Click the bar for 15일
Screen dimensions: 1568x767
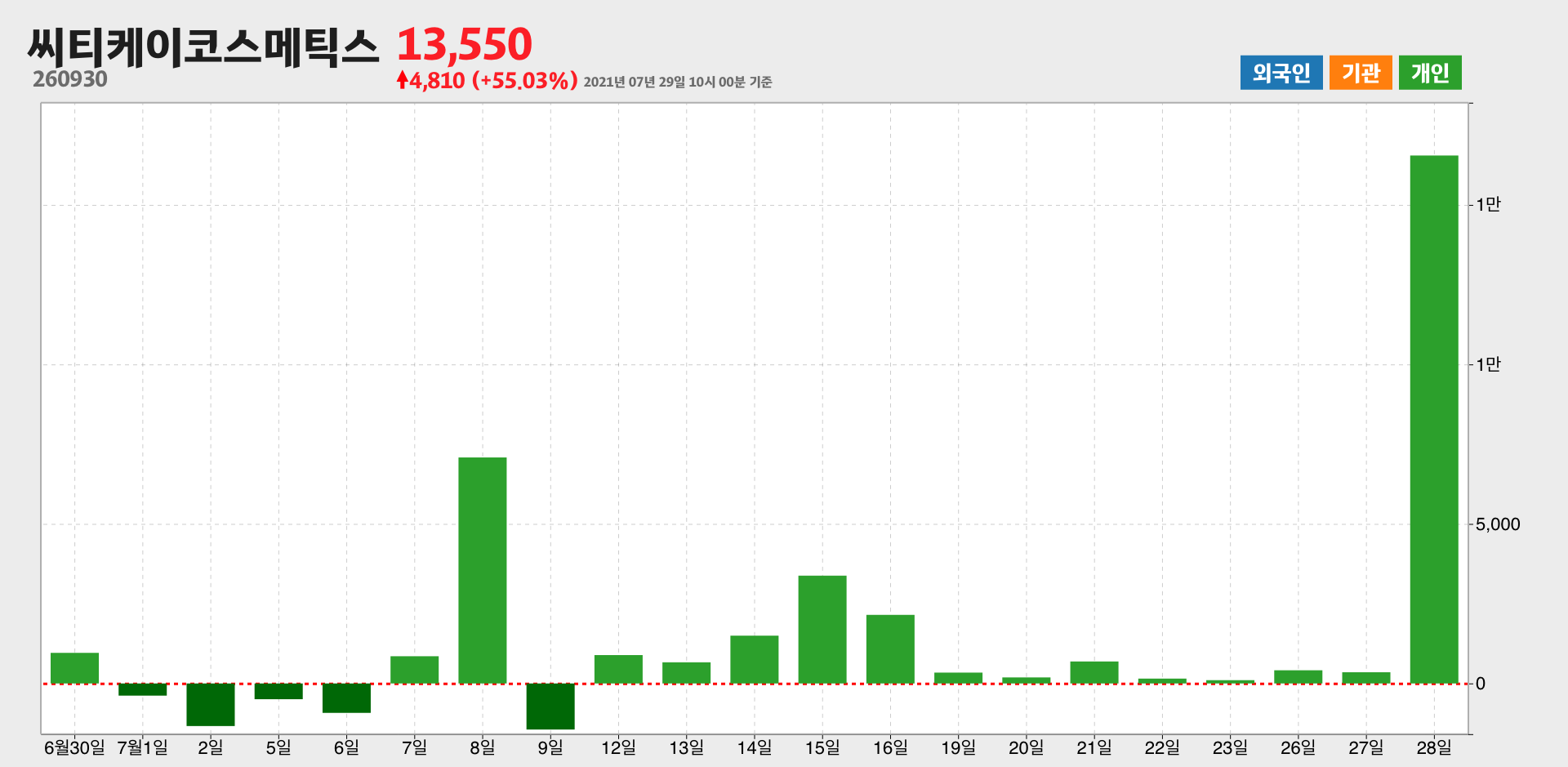[x=822, y=630]
